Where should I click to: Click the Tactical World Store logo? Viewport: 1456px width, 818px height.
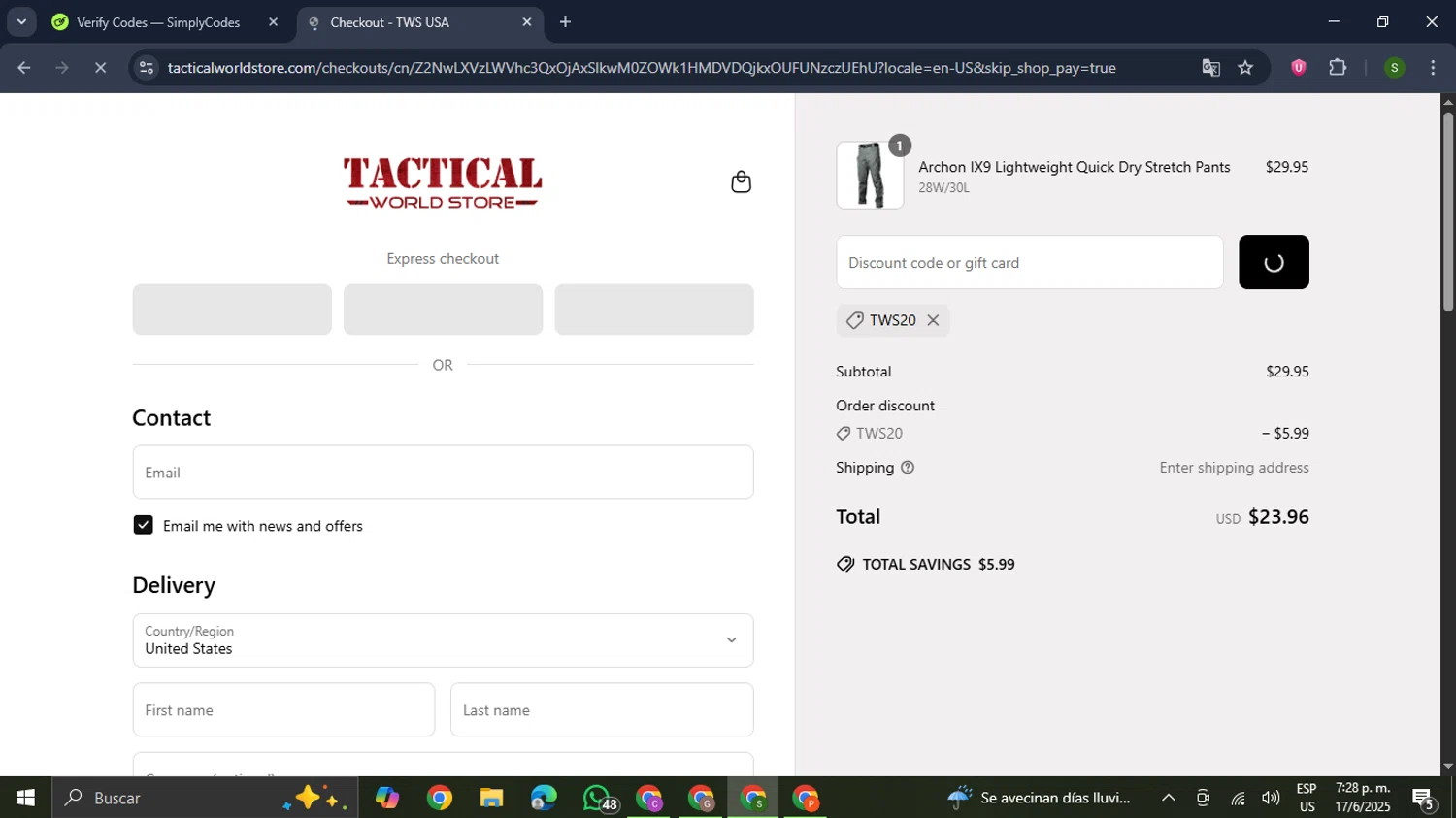pyautogui.click(x=443, y=182)
